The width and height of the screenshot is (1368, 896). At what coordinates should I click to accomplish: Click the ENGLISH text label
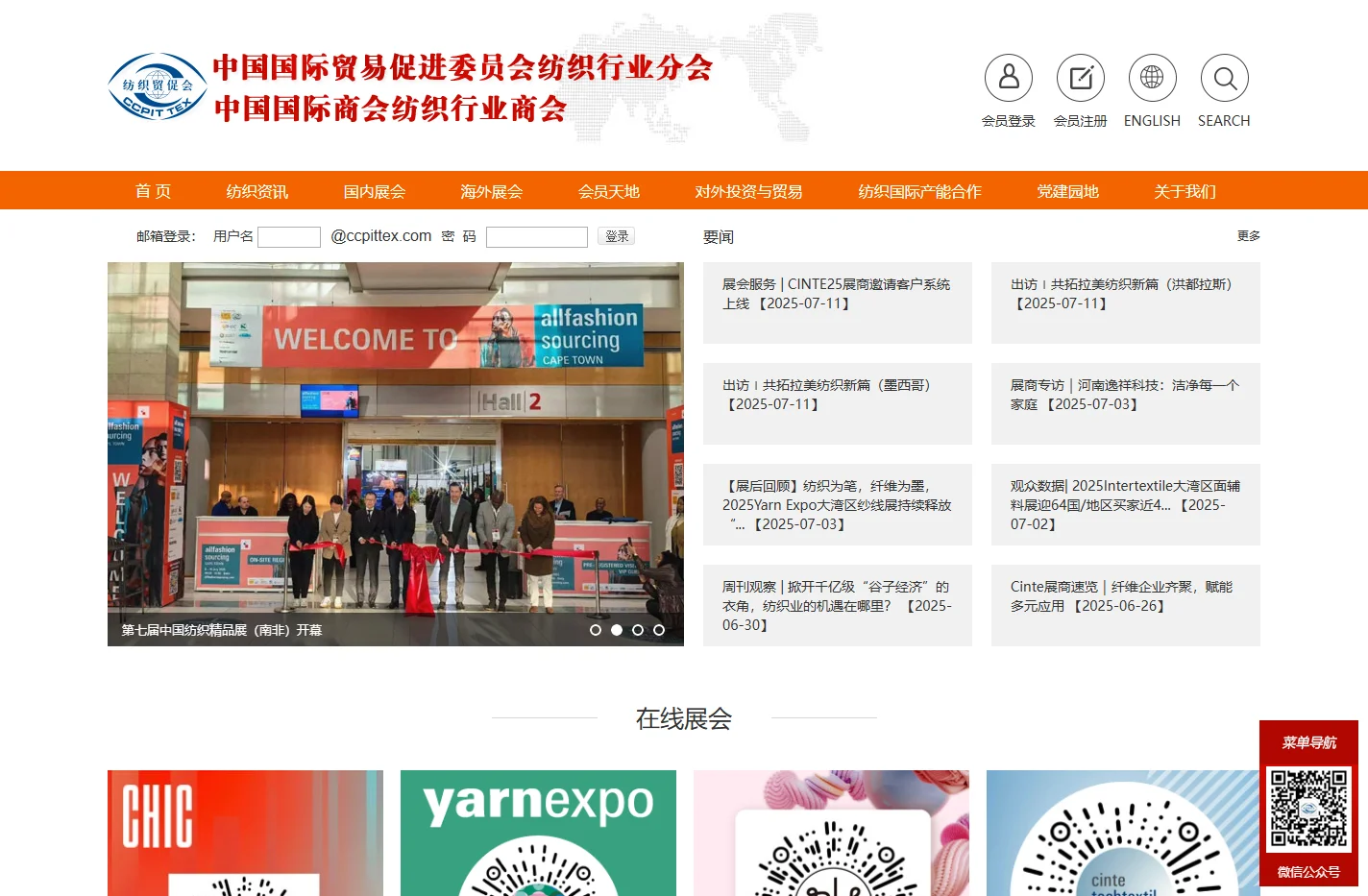[1152, 121]
